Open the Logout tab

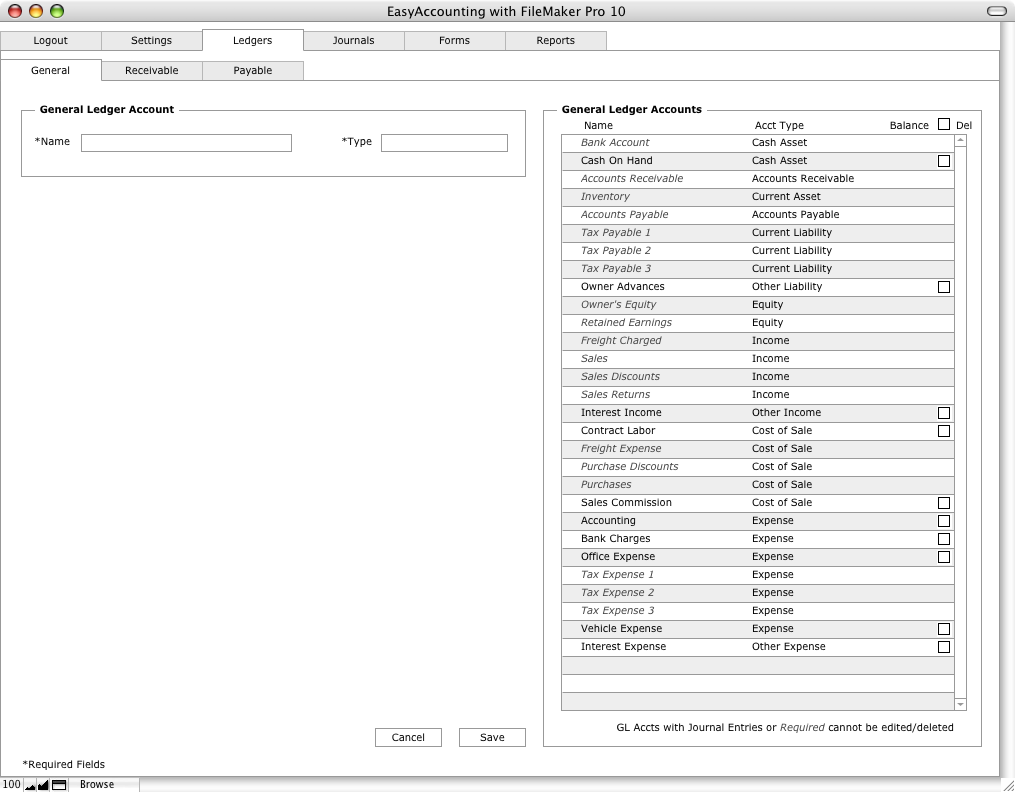(x=50, y=40)
